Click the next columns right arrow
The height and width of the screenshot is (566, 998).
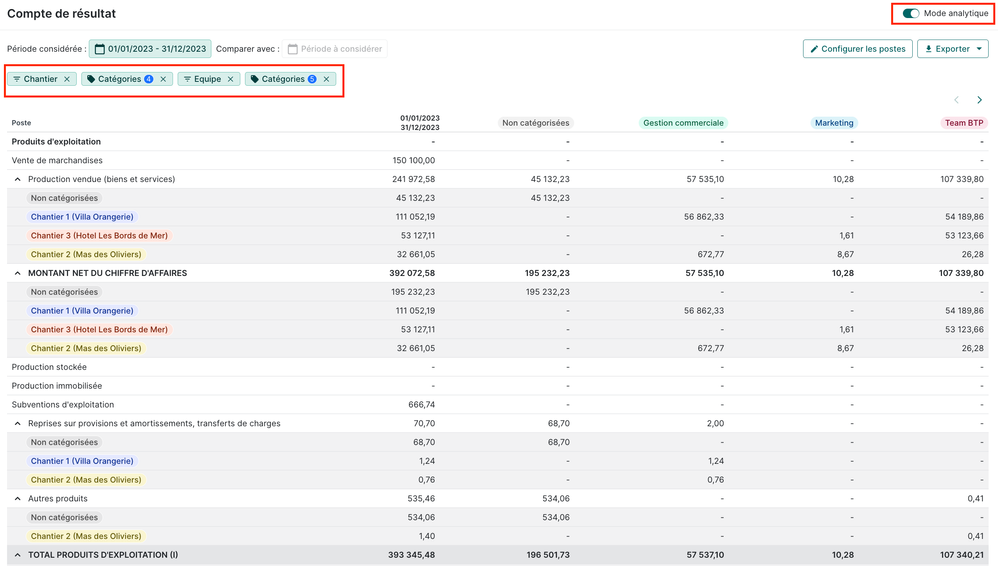[979, 100]
